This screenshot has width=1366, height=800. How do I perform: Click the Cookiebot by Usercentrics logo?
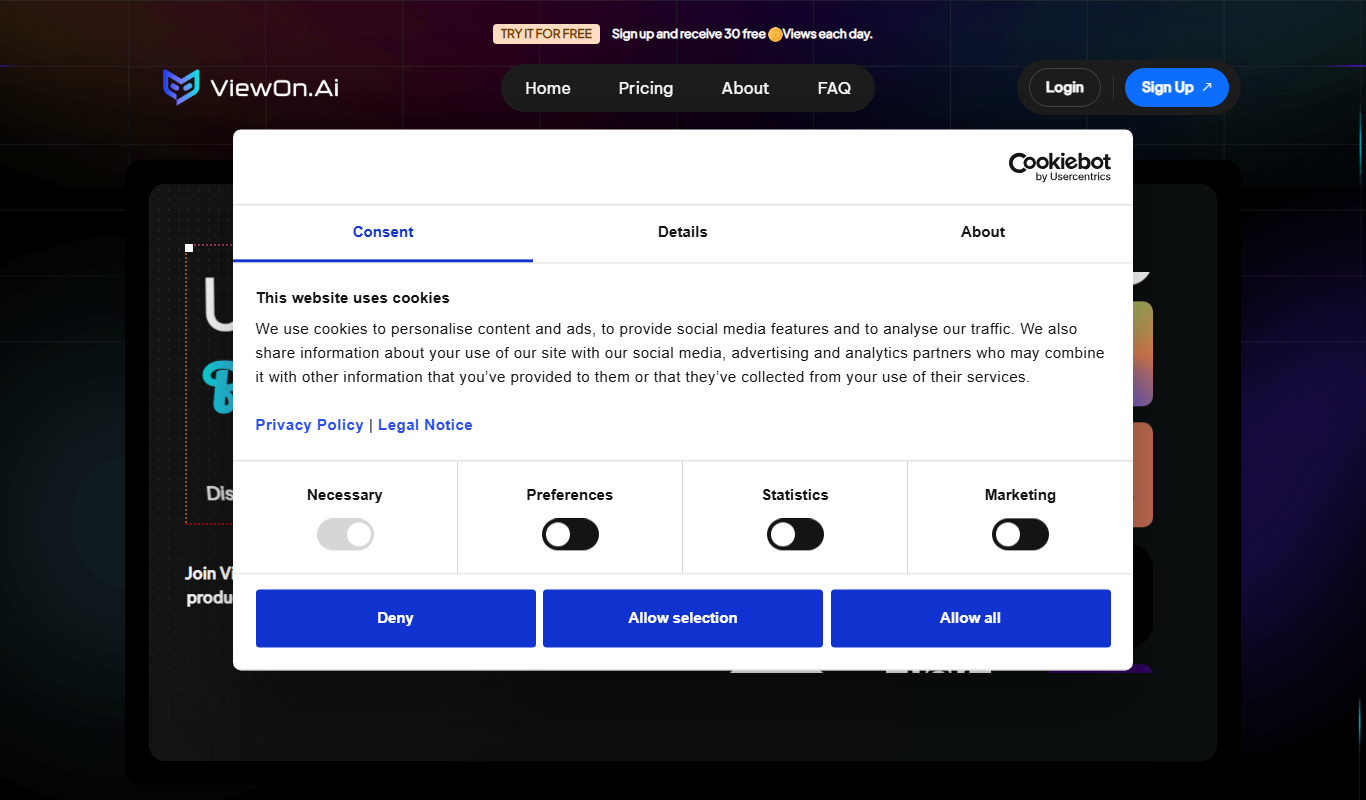[1059, 167]
